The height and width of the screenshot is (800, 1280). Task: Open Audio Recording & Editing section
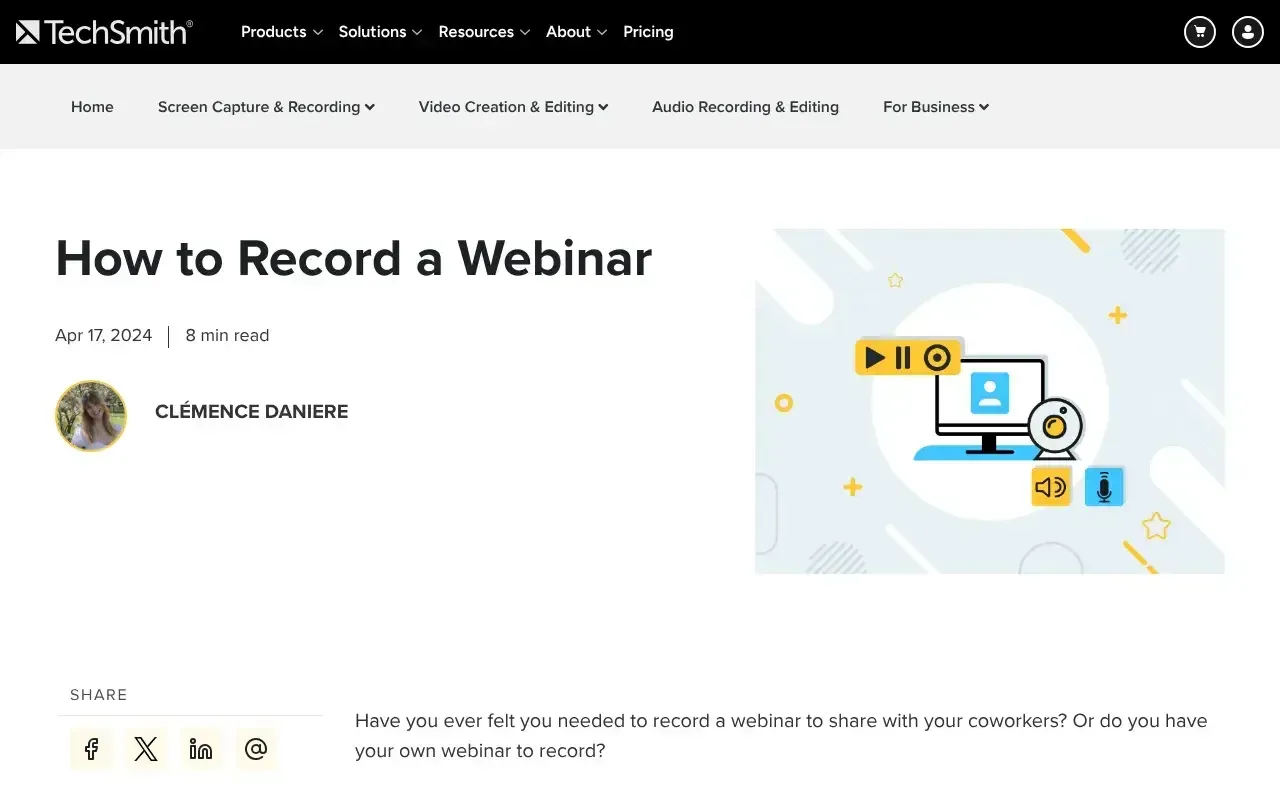coord(745,107)
